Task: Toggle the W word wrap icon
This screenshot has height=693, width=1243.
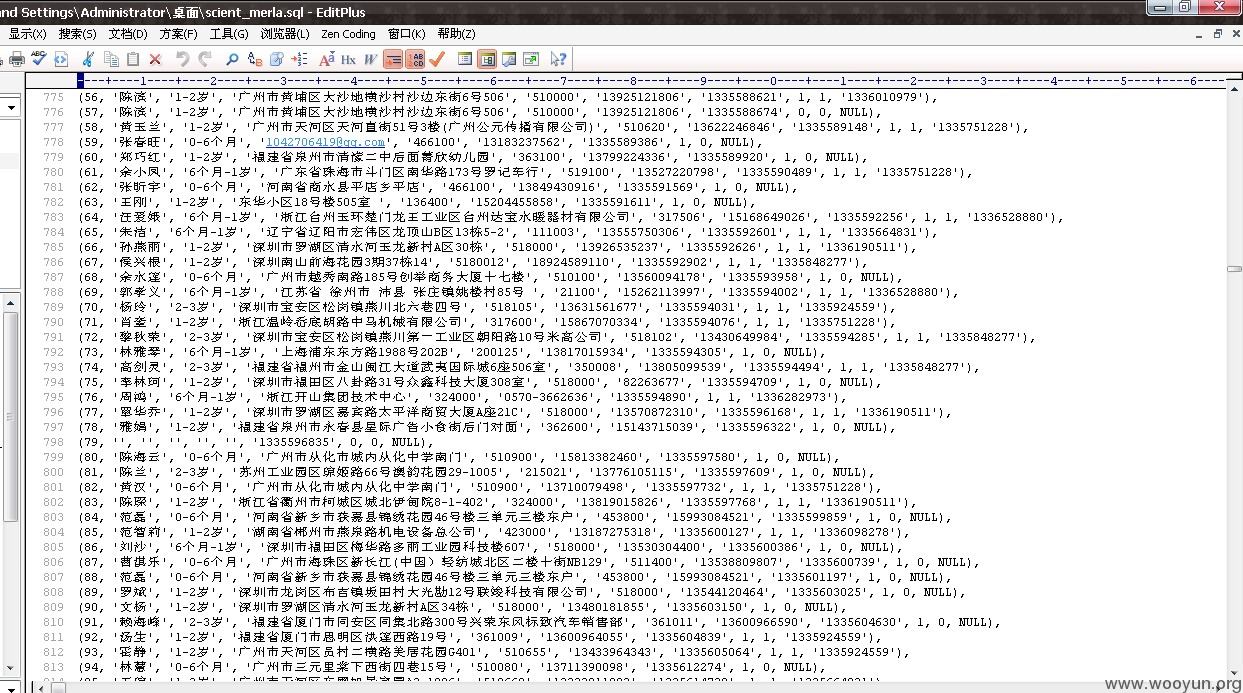Action: (370, 60)
